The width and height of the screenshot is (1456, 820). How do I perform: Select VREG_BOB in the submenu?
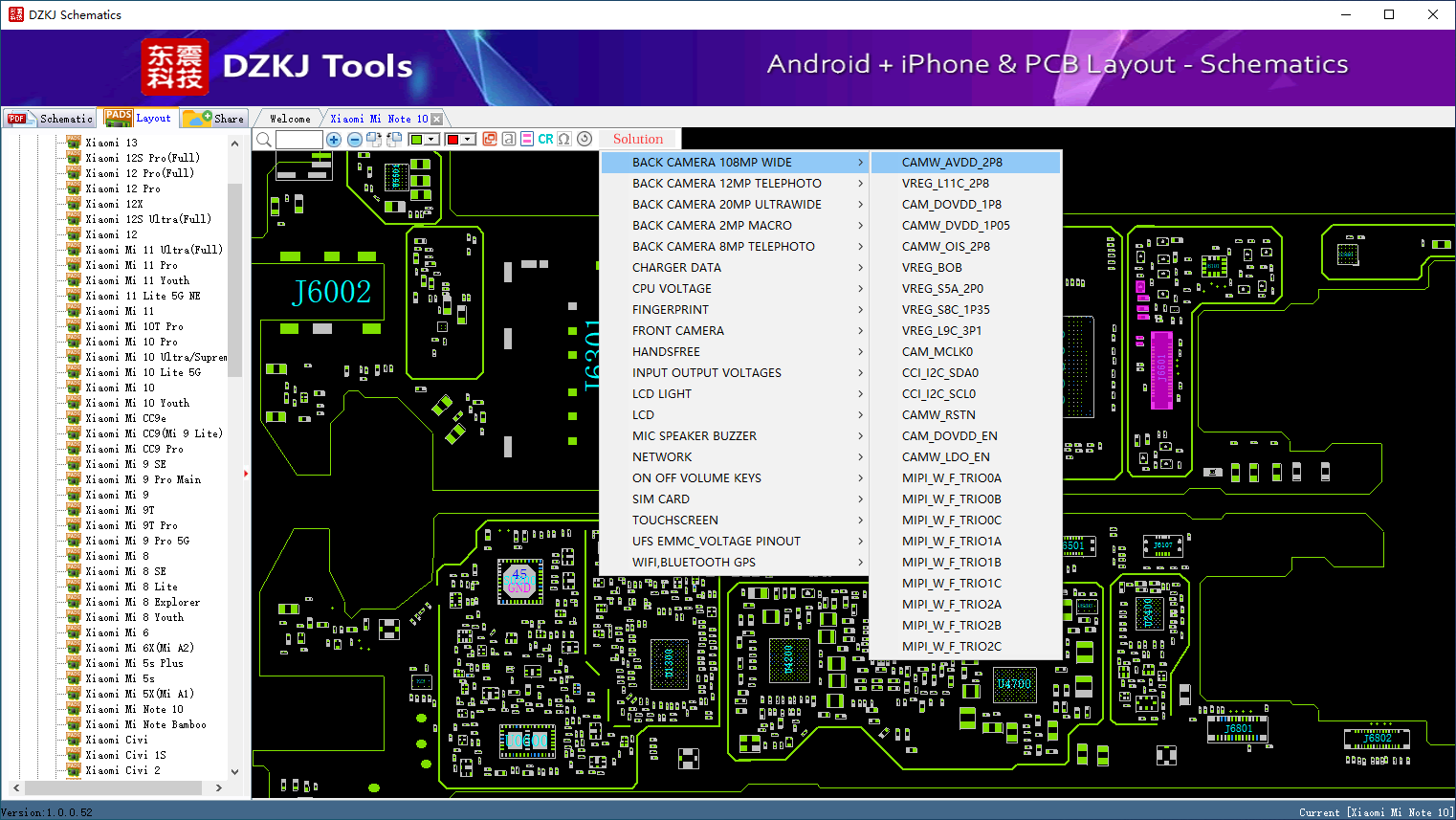[x=966, y=268]
